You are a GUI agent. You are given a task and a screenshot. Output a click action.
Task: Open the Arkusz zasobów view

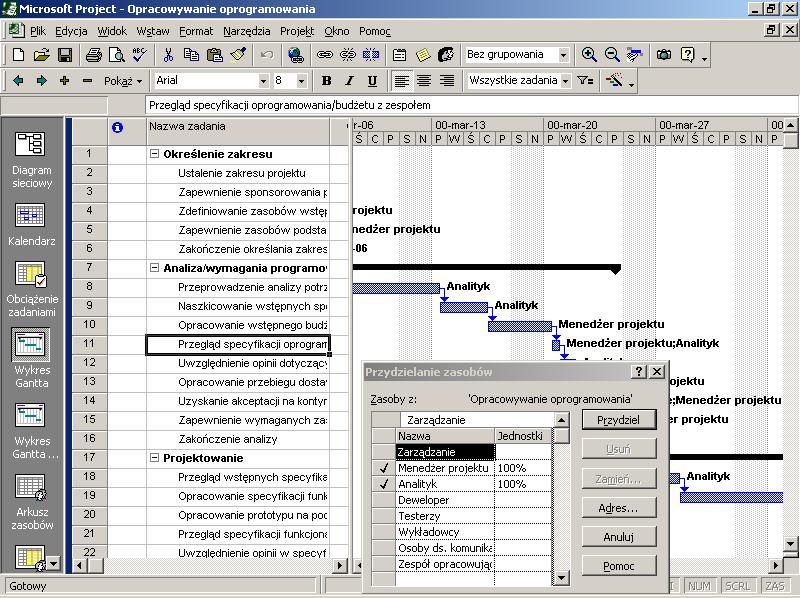tap(32, 503)
